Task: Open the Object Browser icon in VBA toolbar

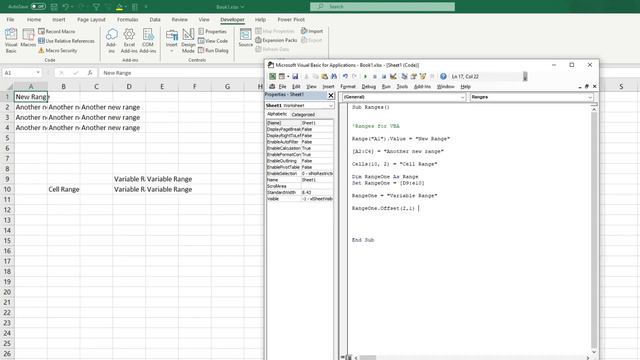Action: pos(423,76)
